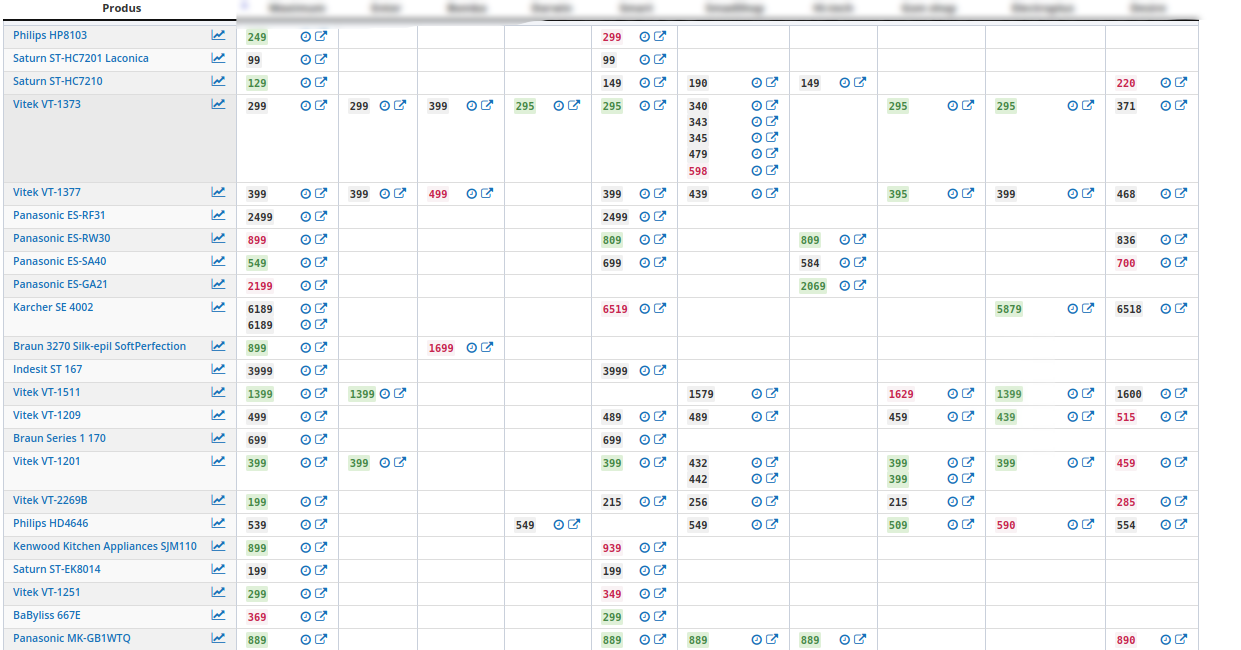Go to Vitek VT-1201 product page
Viewport: 1241px width, 650px height.
click(x=47, y=461)
